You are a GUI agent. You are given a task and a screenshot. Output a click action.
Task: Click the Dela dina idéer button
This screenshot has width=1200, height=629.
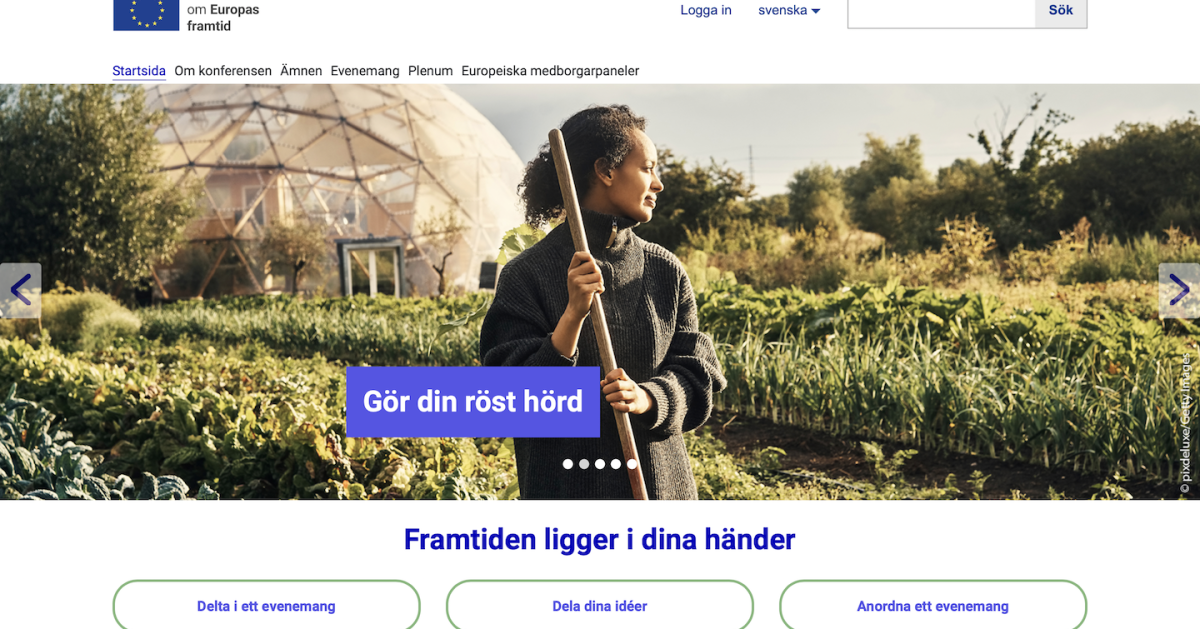[x=600, y=606]
